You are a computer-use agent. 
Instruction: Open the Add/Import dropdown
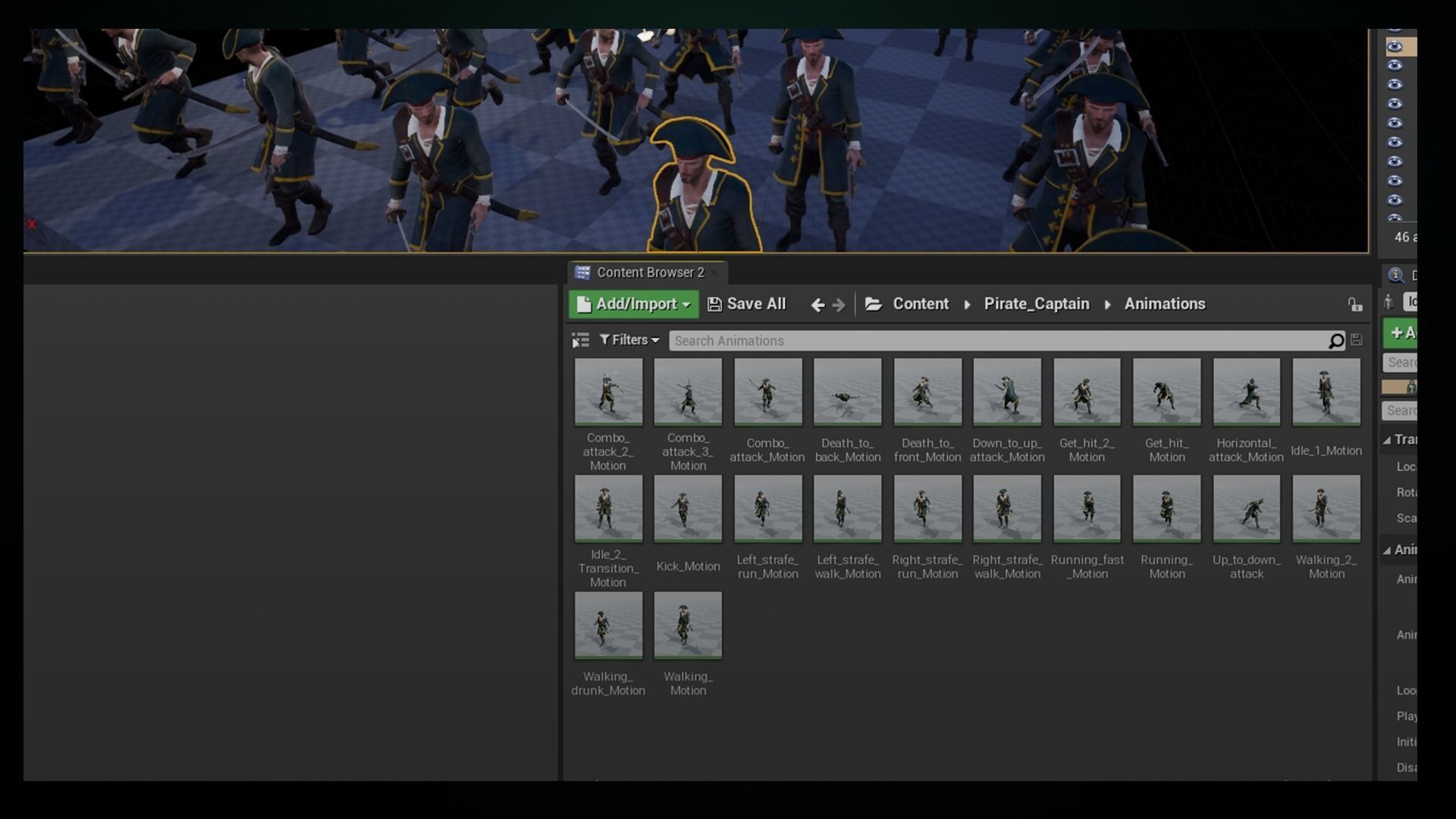tap(634, 304)
